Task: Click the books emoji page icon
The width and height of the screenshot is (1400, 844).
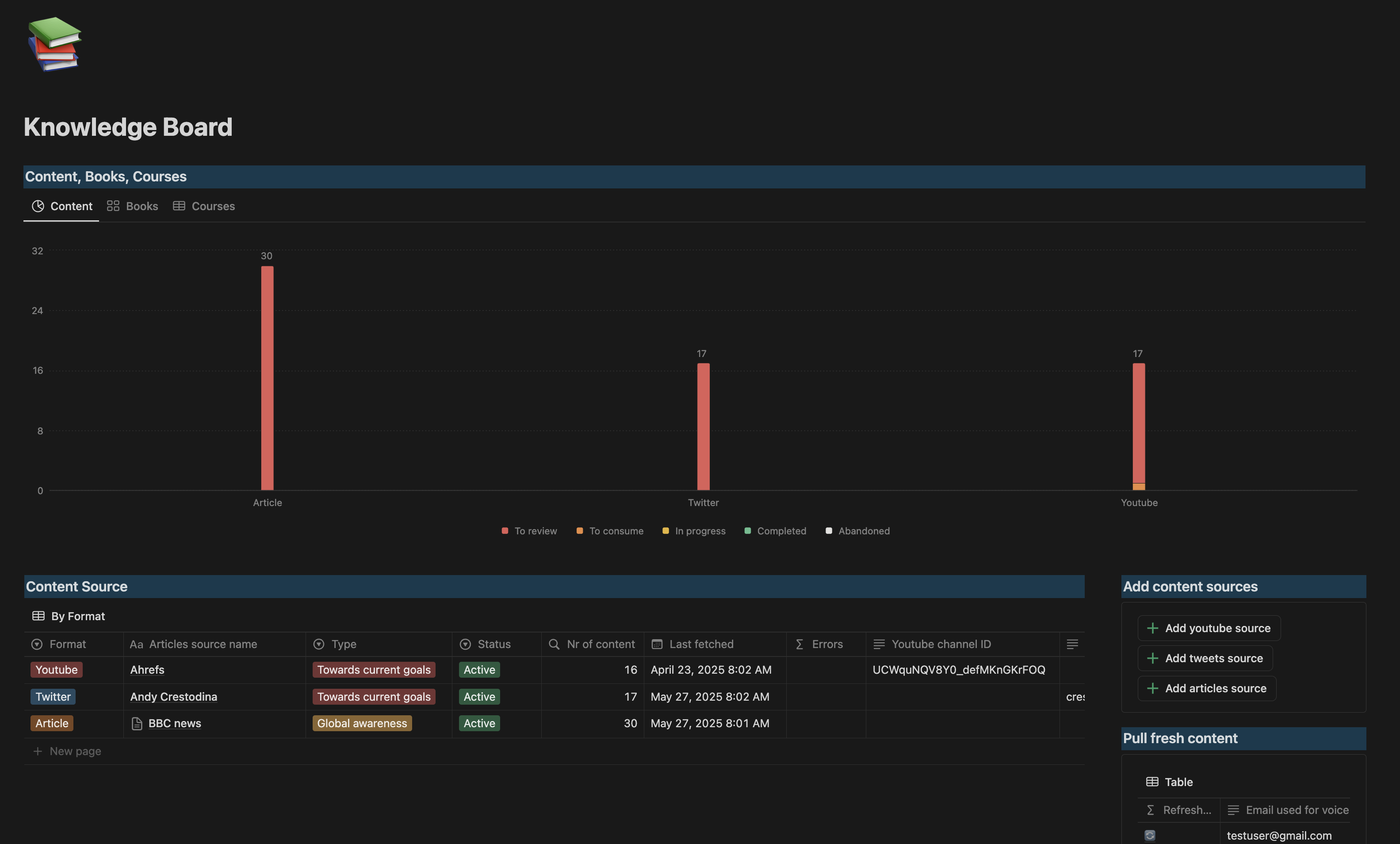Action: (x=54, y=44)
